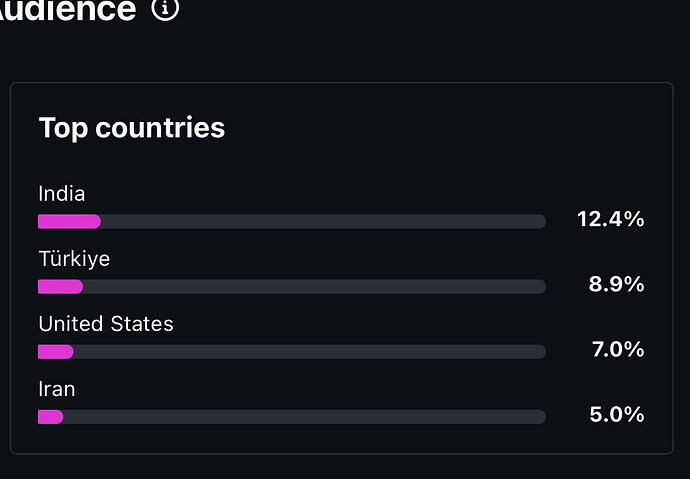Click the Iran country label
This screenshot has height=479, width=690.
[x=57, y=389]
